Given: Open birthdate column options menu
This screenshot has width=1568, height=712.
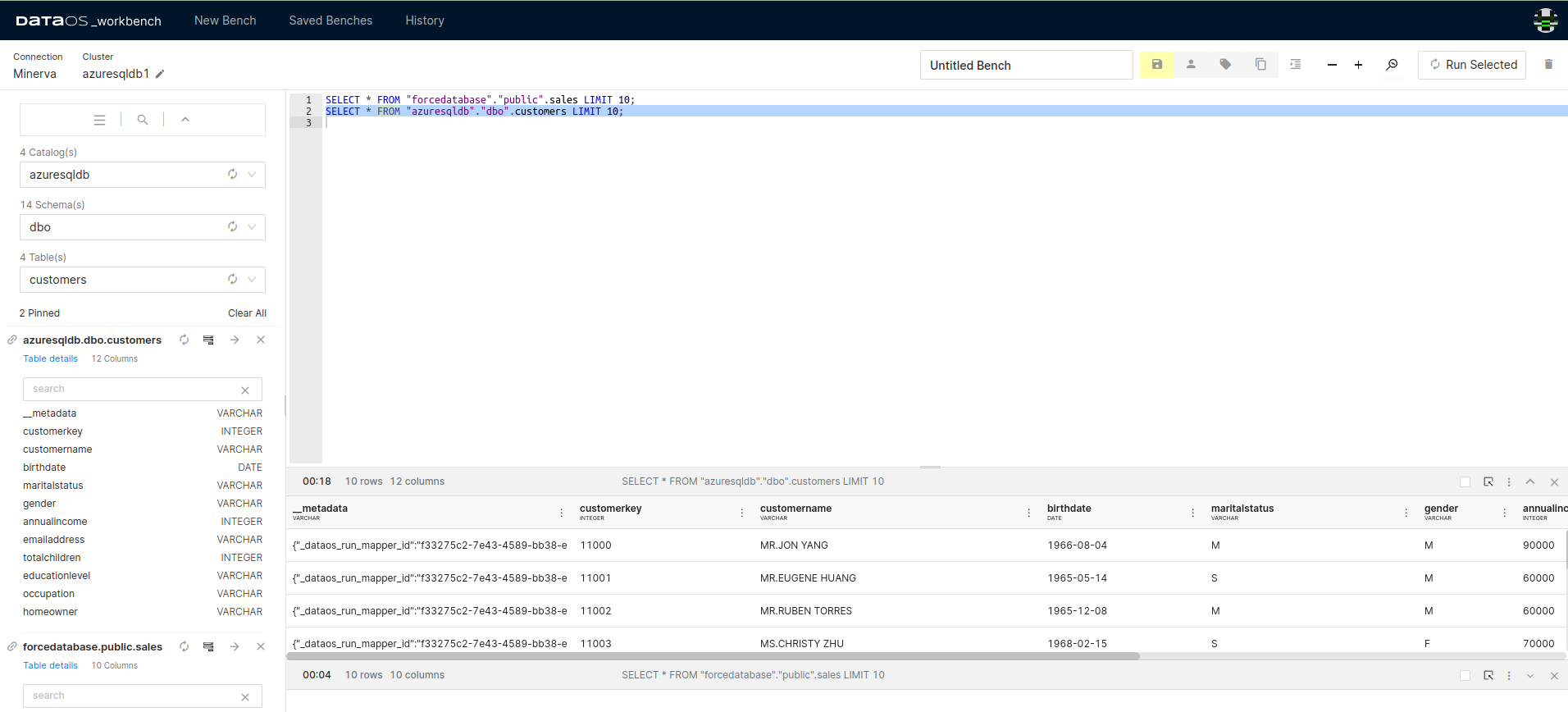Looking at the screenshot, I should pos(1193,513).
